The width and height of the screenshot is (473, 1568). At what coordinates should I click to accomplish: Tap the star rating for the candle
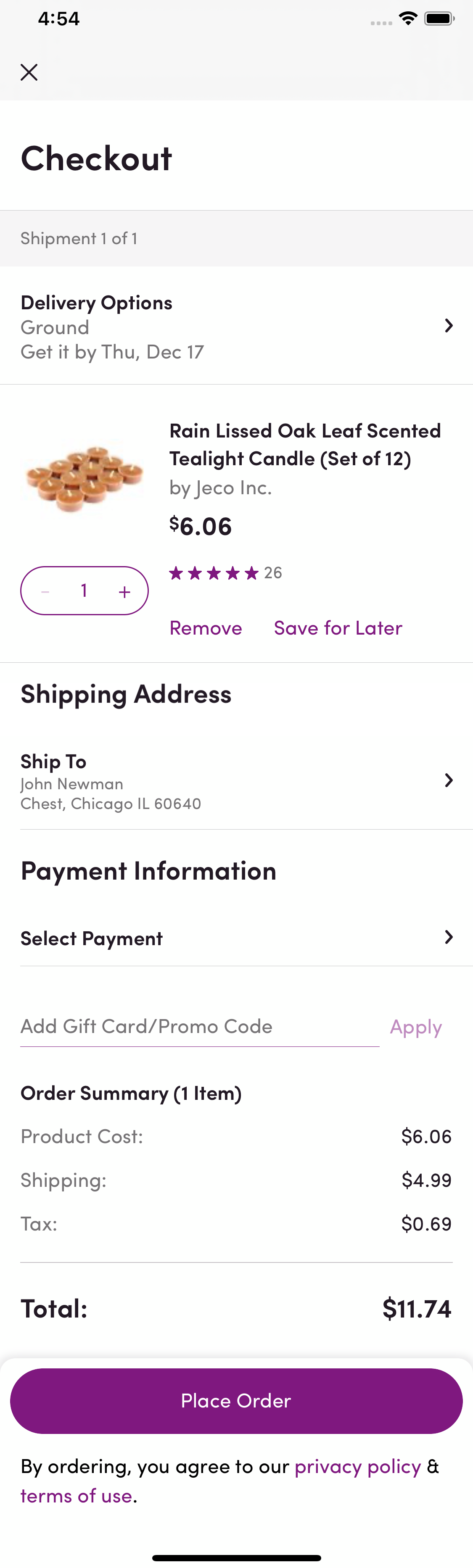214,572
